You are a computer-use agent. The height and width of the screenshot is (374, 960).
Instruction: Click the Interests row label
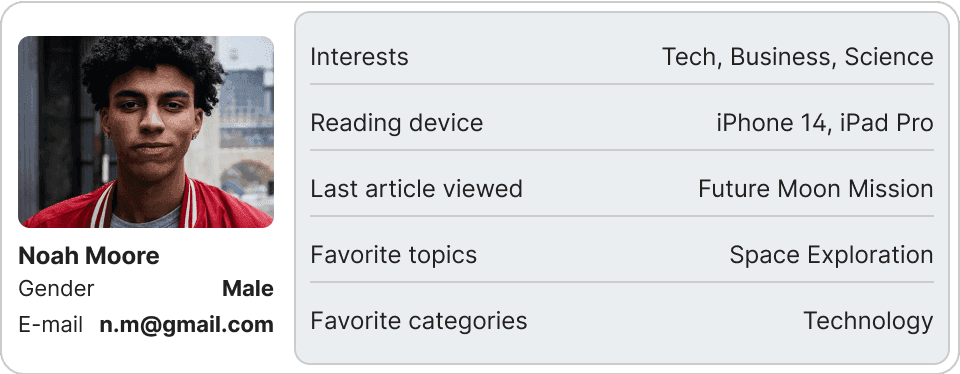[x=359, y=57]
